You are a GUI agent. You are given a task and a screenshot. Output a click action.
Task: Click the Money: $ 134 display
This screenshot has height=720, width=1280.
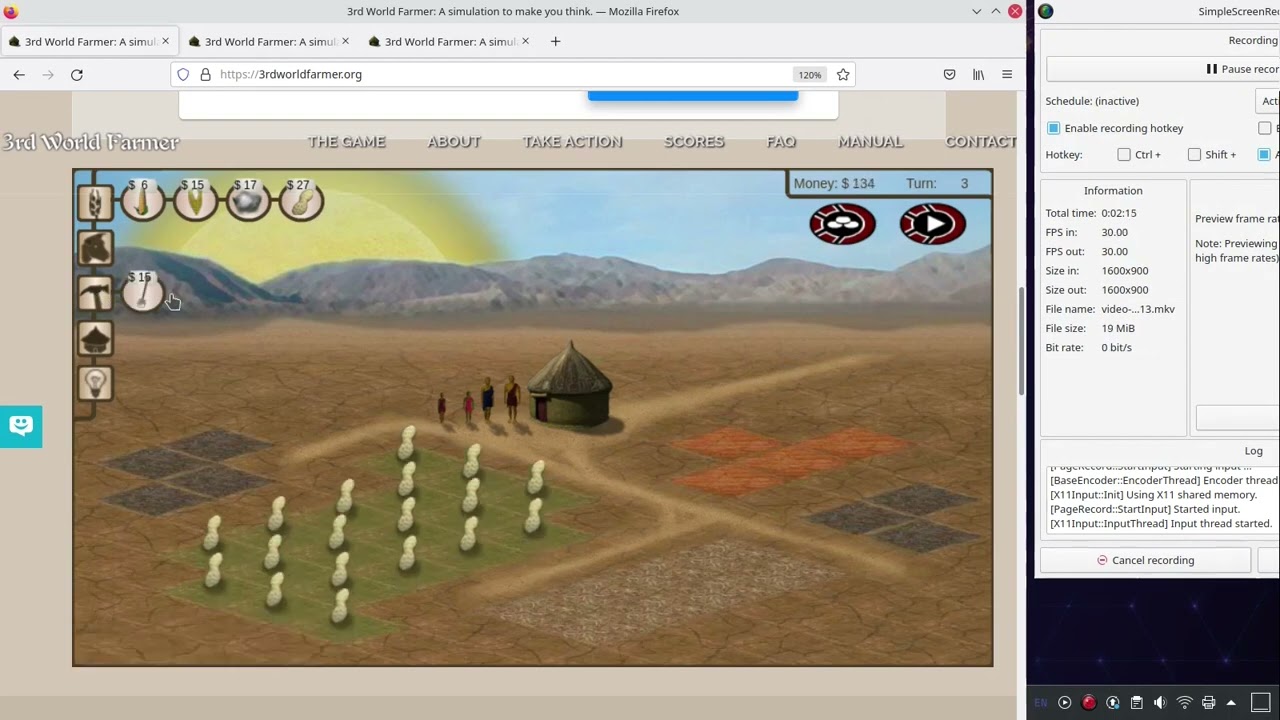pos(833,183)
